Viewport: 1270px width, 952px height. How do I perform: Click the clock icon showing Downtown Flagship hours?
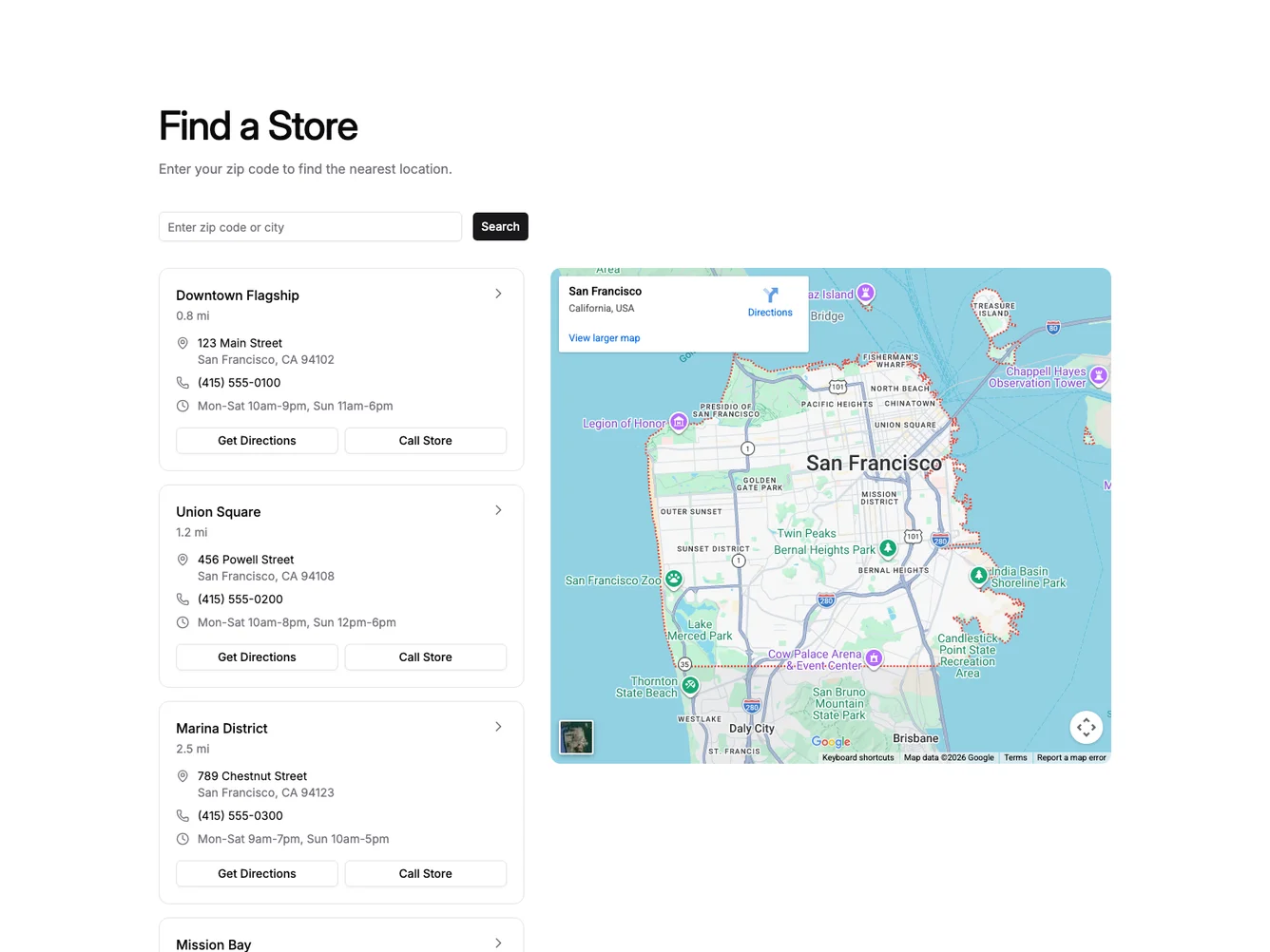point(183,406)
